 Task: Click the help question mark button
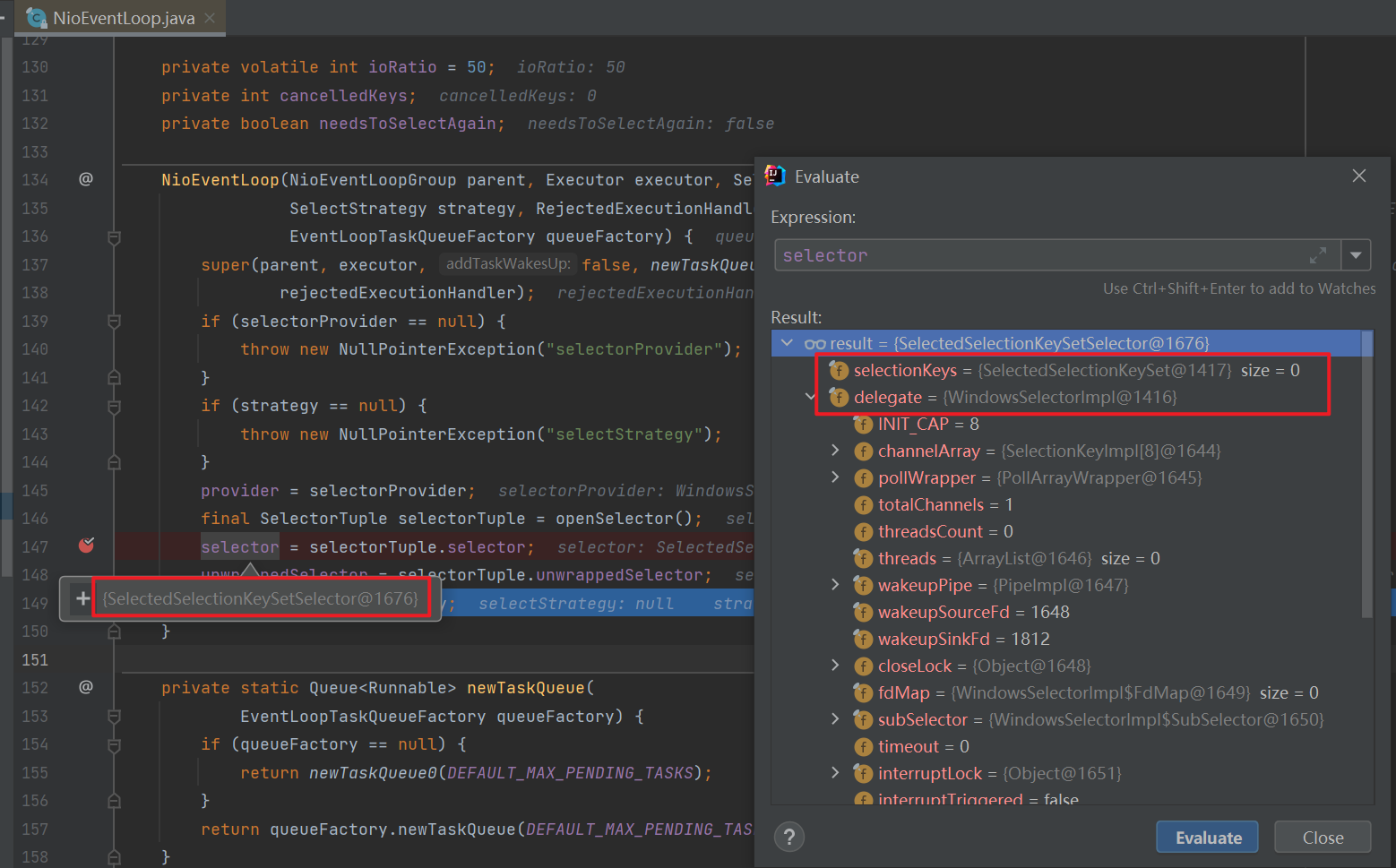(788, 837)
